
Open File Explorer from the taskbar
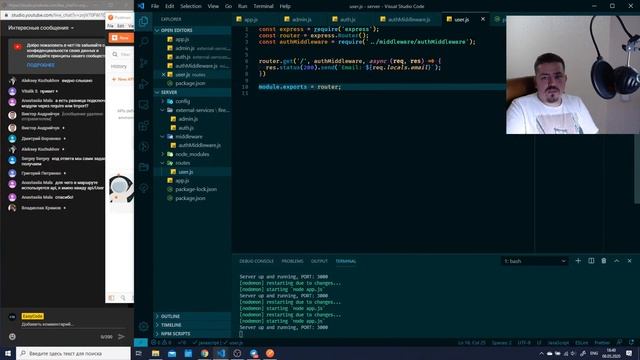(156, 353)
